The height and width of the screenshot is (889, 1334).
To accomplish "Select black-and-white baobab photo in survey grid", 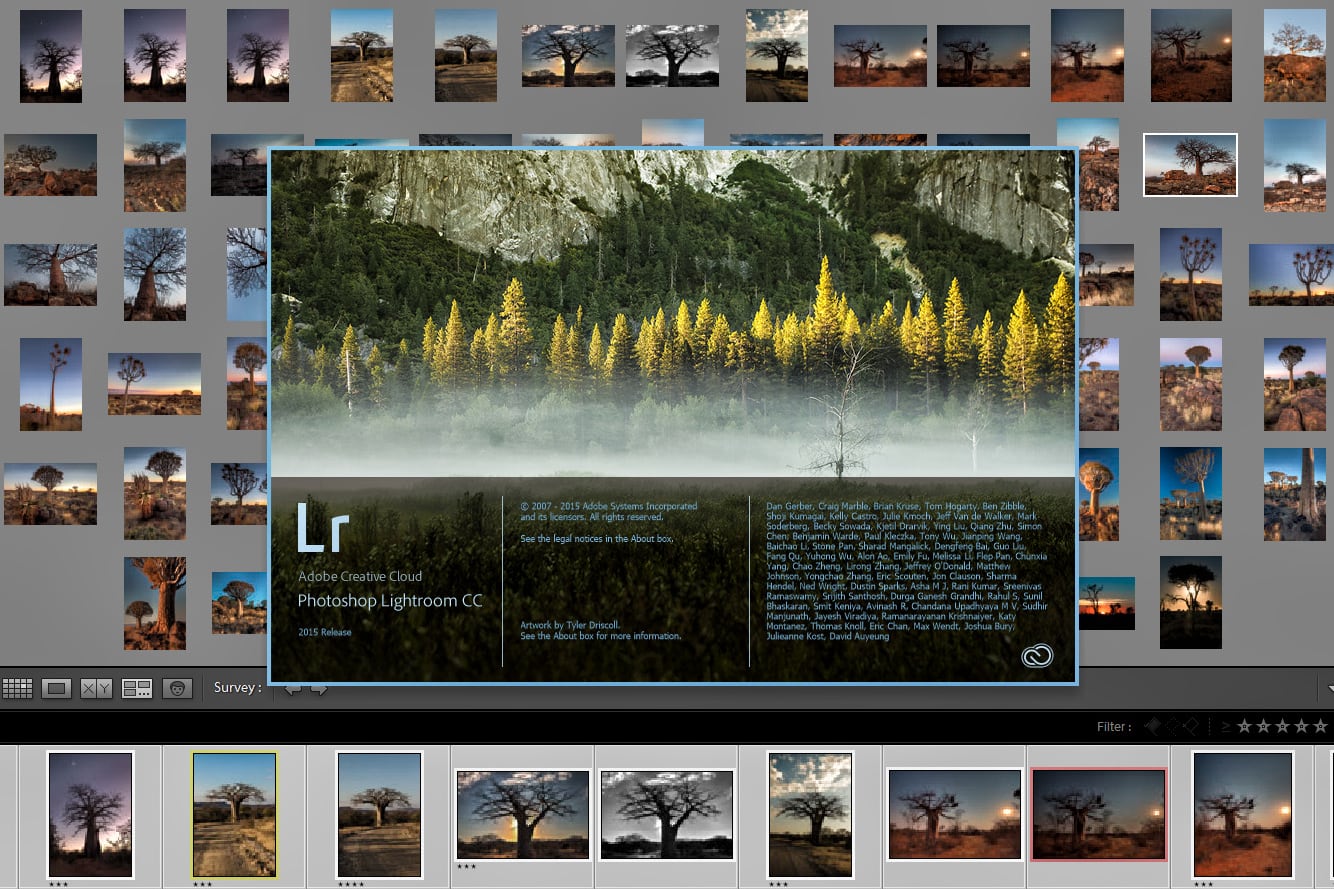I will point(672,56).
